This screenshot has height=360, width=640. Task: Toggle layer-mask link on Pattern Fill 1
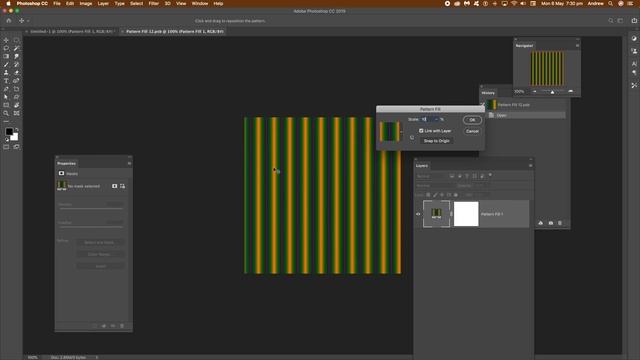(x=451, y=214)
